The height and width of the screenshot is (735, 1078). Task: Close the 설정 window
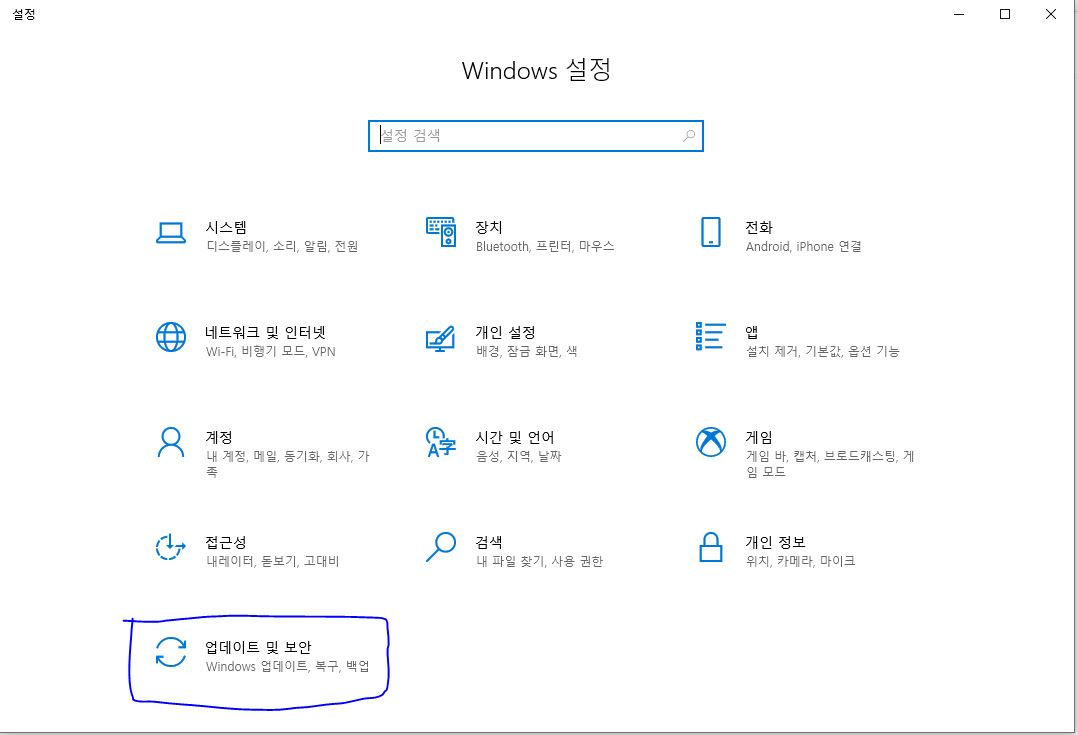[x=1050, y=14]
